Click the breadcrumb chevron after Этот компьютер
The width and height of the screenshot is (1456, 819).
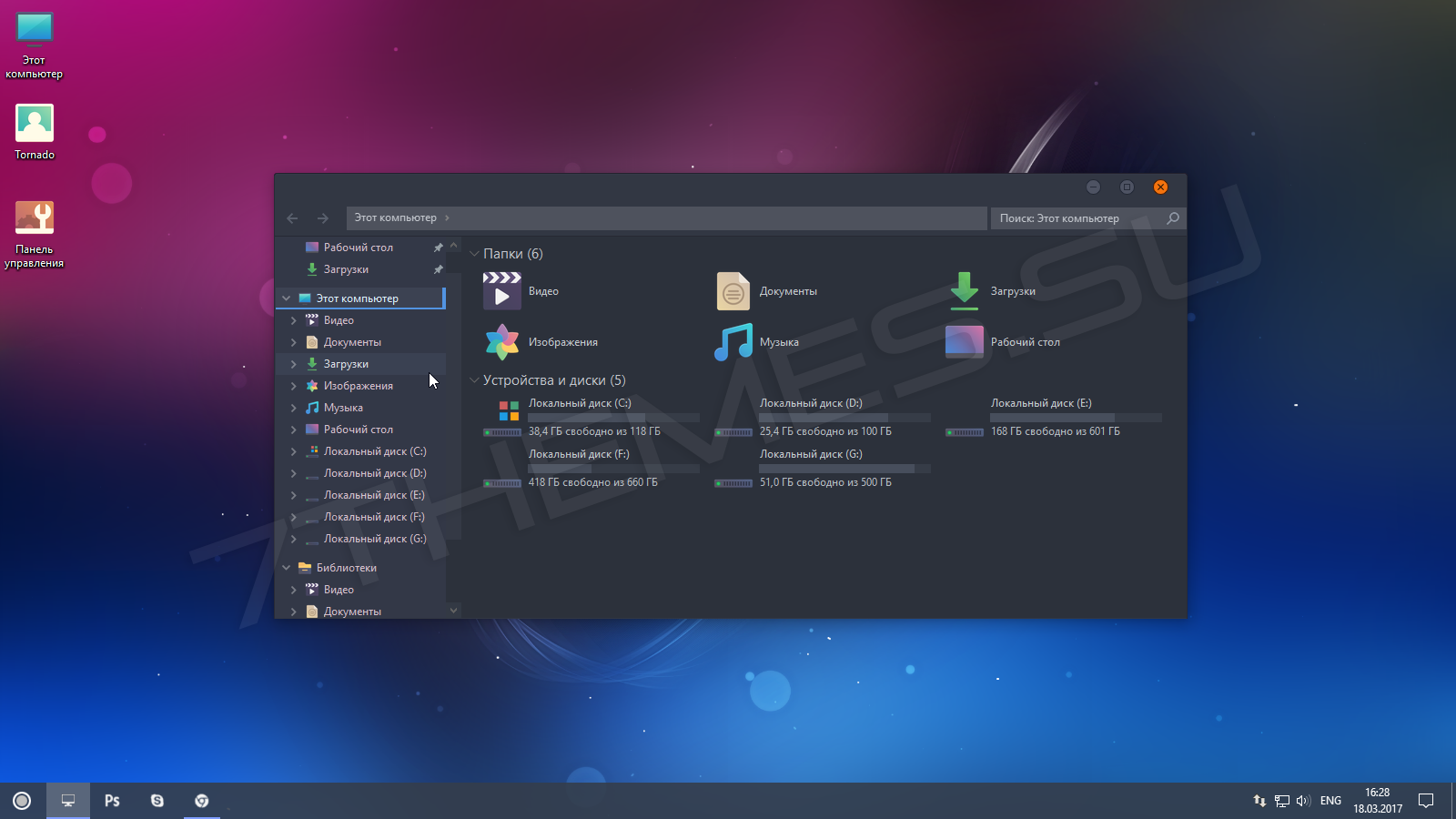point(447,217)
